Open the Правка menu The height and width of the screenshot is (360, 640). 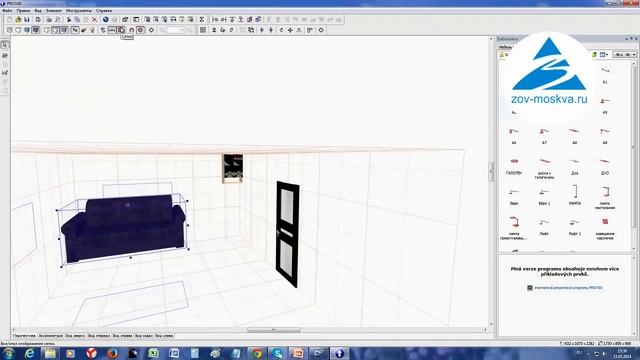click(23, 11)
